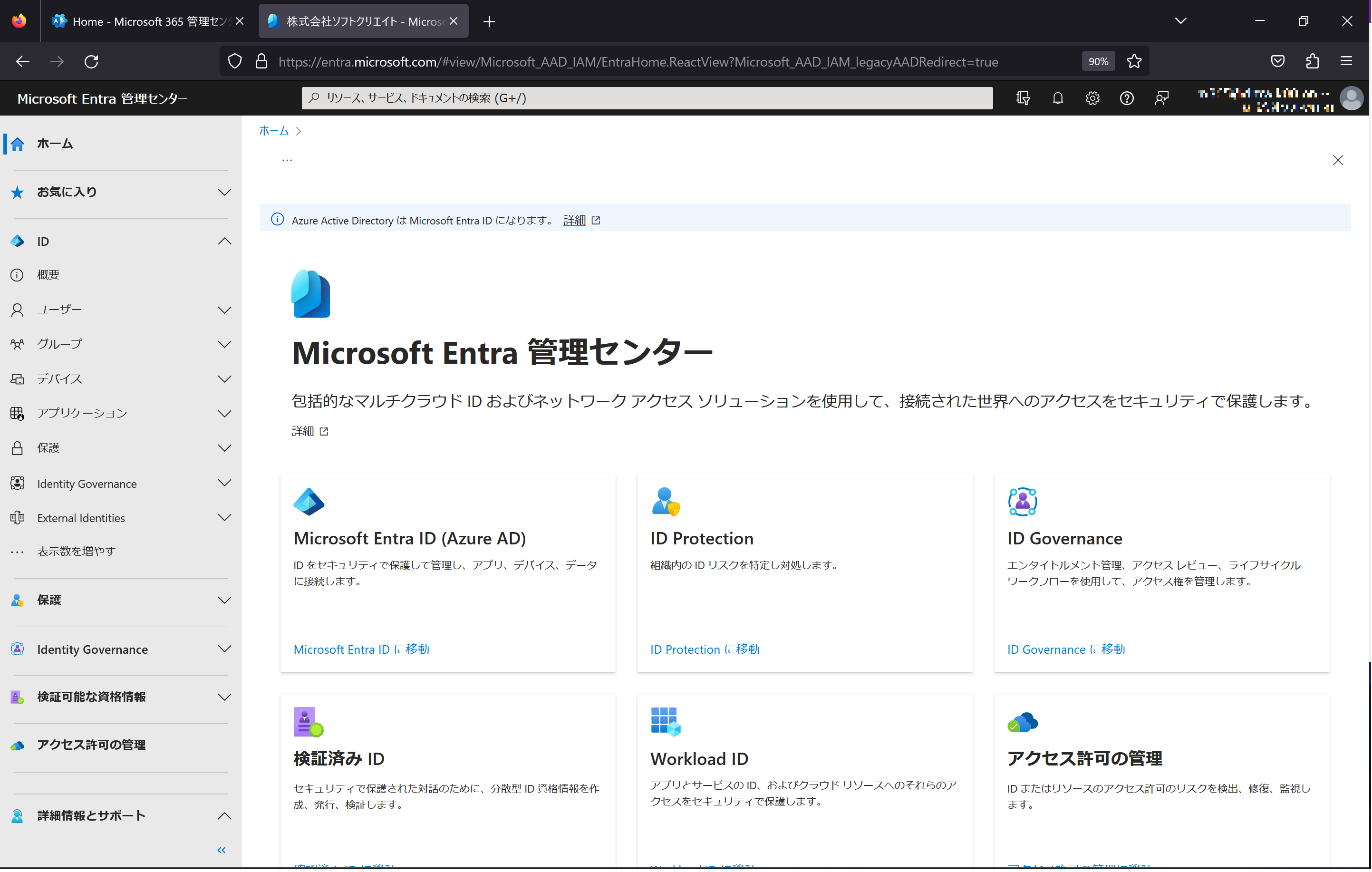Click the tracking protection shield icon
The image size is (1372, 872).
point(235,61)
